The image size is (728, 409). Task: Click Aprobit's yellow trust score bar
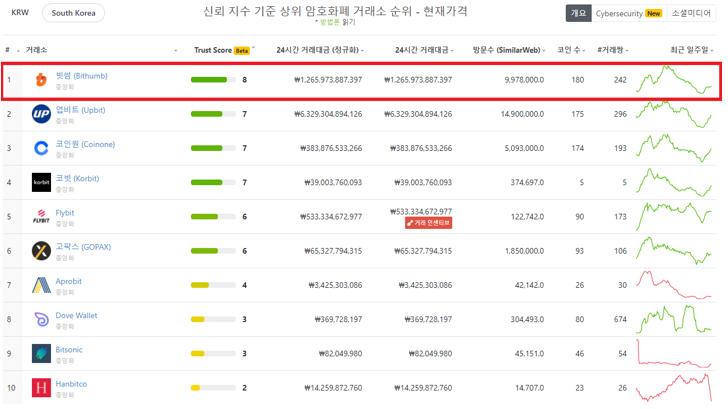pos(213,285)
